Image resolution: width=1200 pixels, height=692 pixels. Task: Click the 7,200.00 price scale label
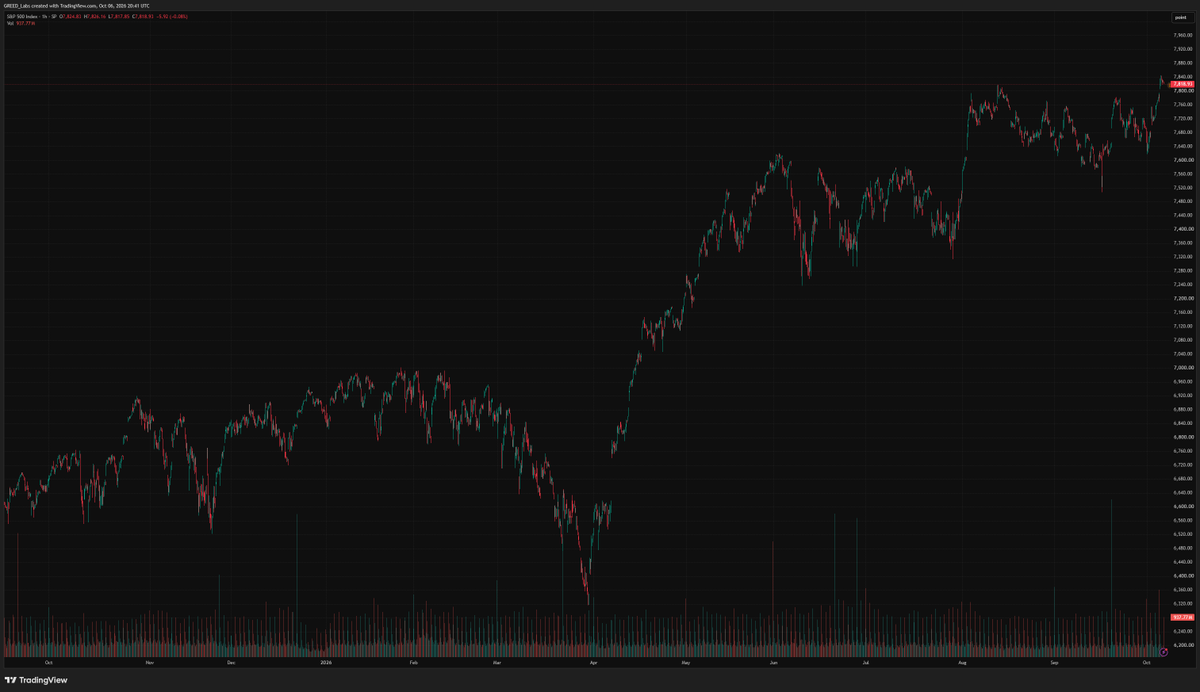1182,298
